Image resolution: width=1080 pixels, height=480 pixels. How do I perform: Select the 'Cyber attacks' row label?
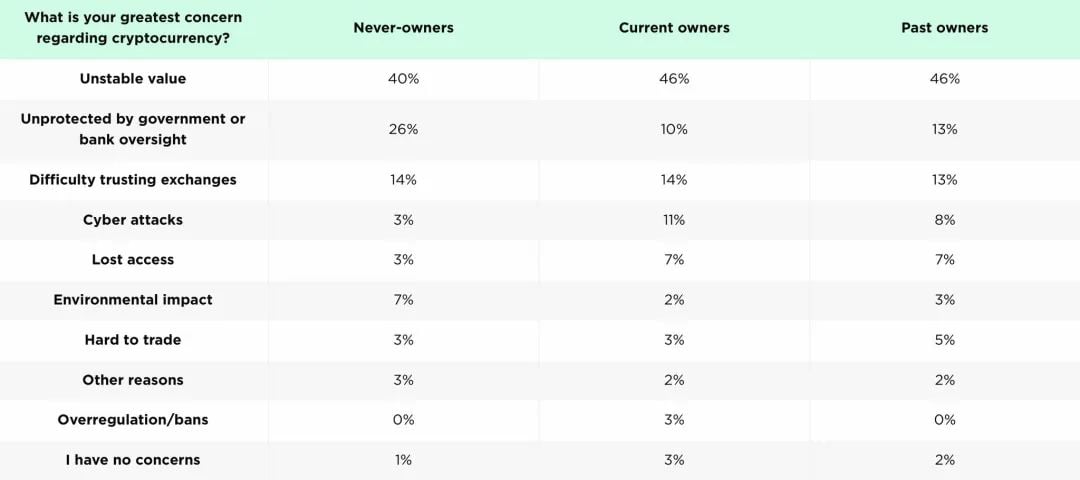(133, 220)
